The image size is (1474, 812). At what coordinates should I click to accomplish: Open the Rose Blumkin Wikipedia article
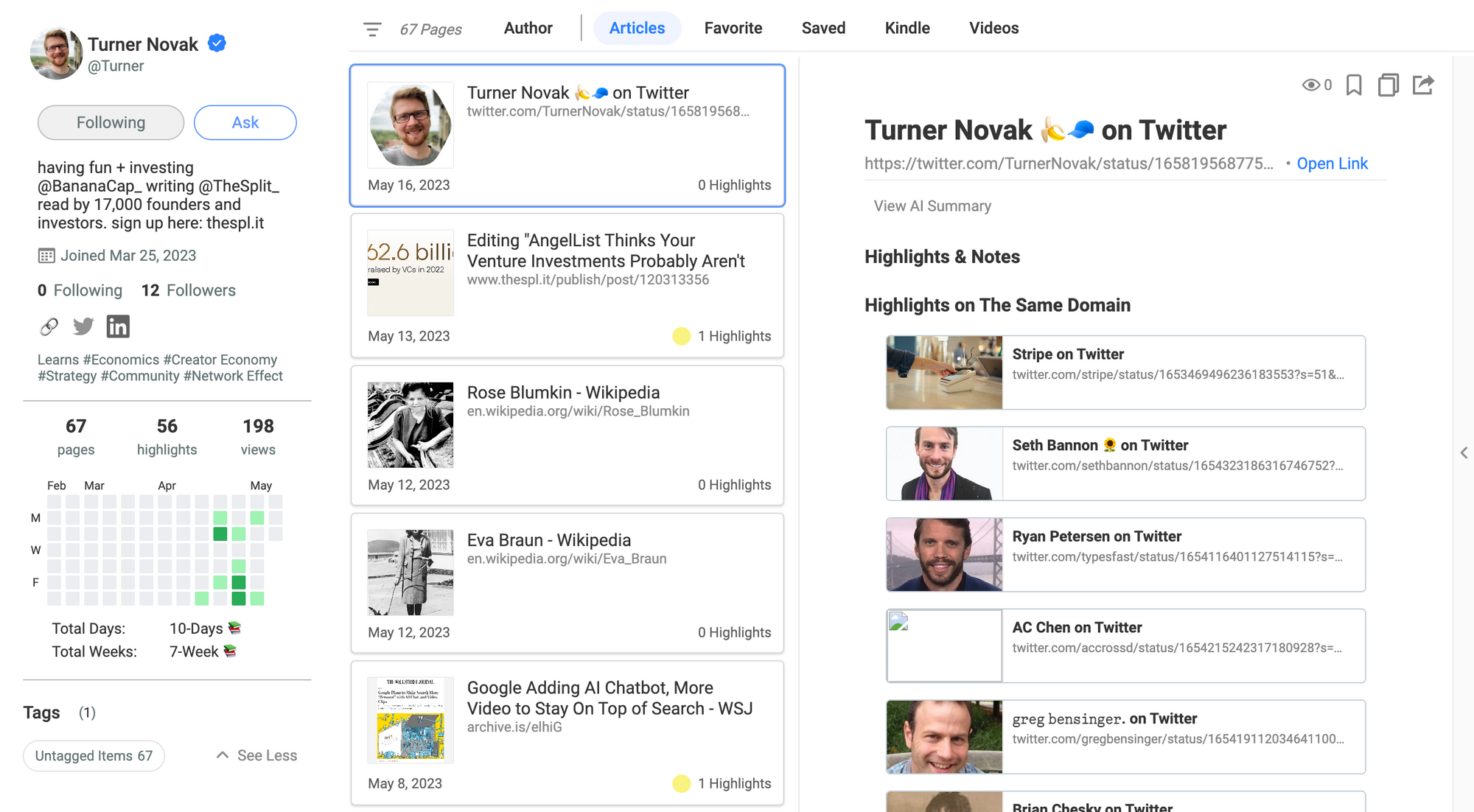567,435
